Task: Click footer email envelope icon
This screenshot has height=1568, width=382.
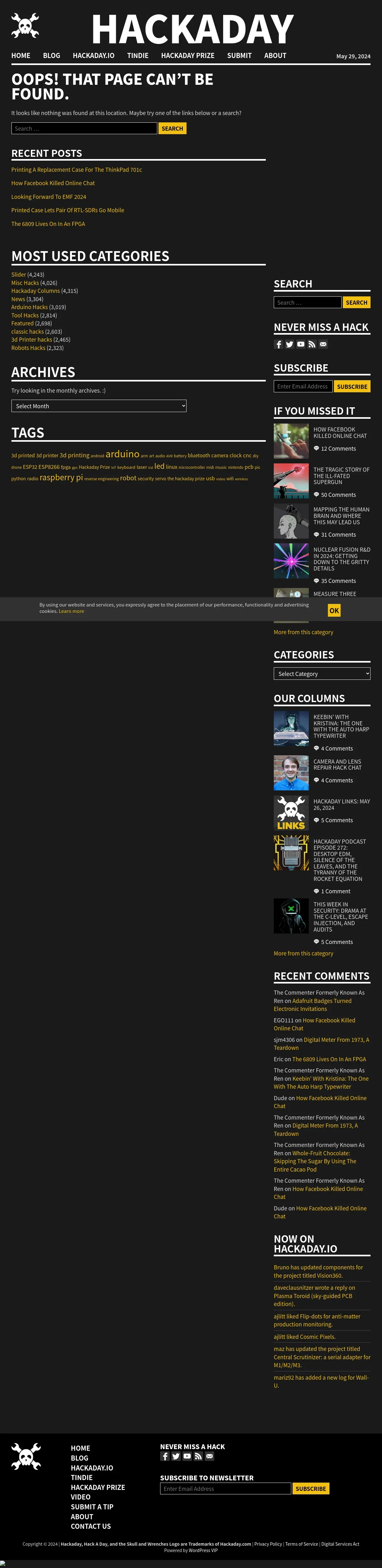Action: coord(210,1456)
